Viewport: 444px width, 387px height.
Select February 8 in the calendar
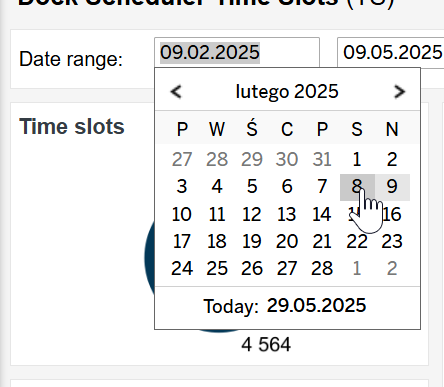(357, 187)
